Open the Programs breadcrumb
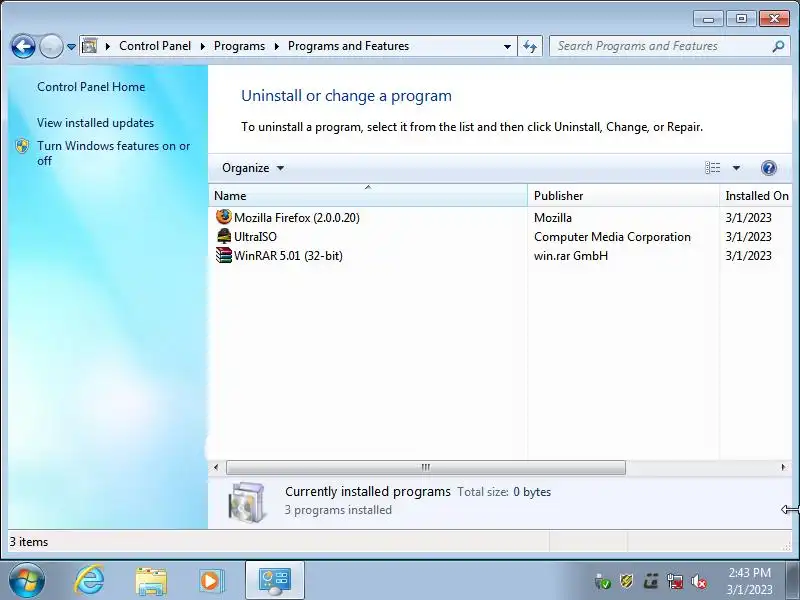Image resolution: width=800 pixels, height=600 pixels. (x=239, y=46)
